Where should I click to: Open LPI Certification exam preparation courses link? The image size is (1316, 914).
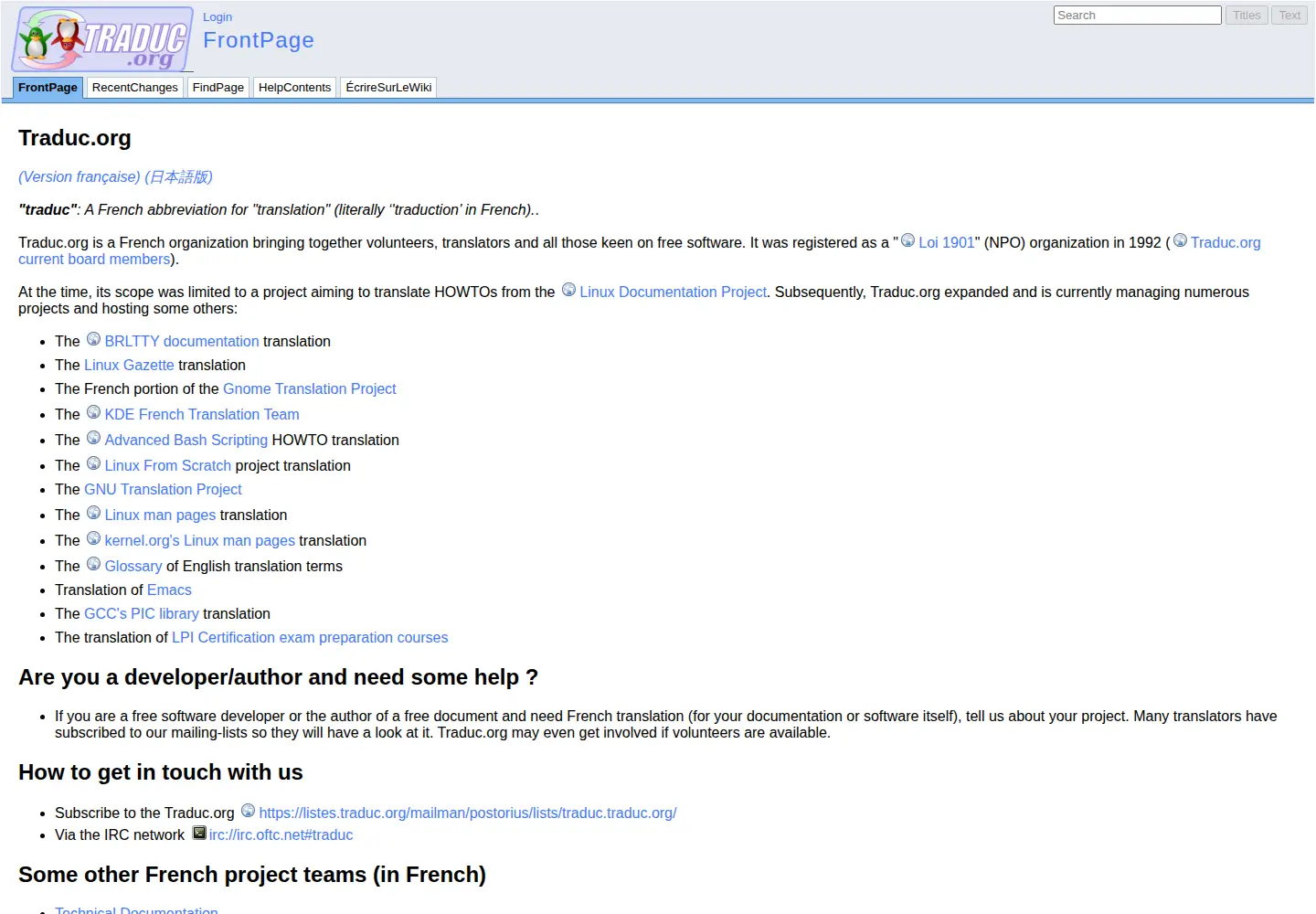[x=310, y=638]
